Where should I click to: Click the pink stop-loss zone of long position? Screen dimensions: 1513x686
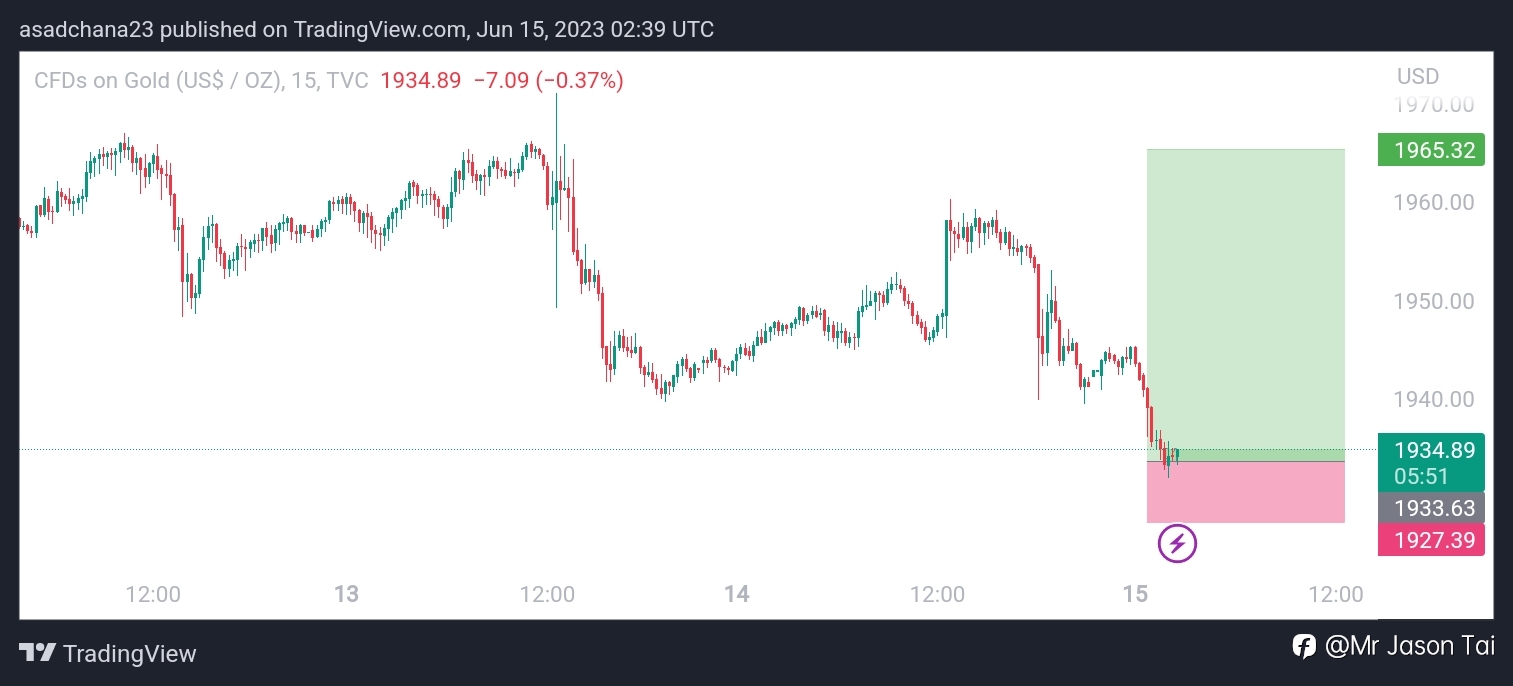[x=1246, y=492]
